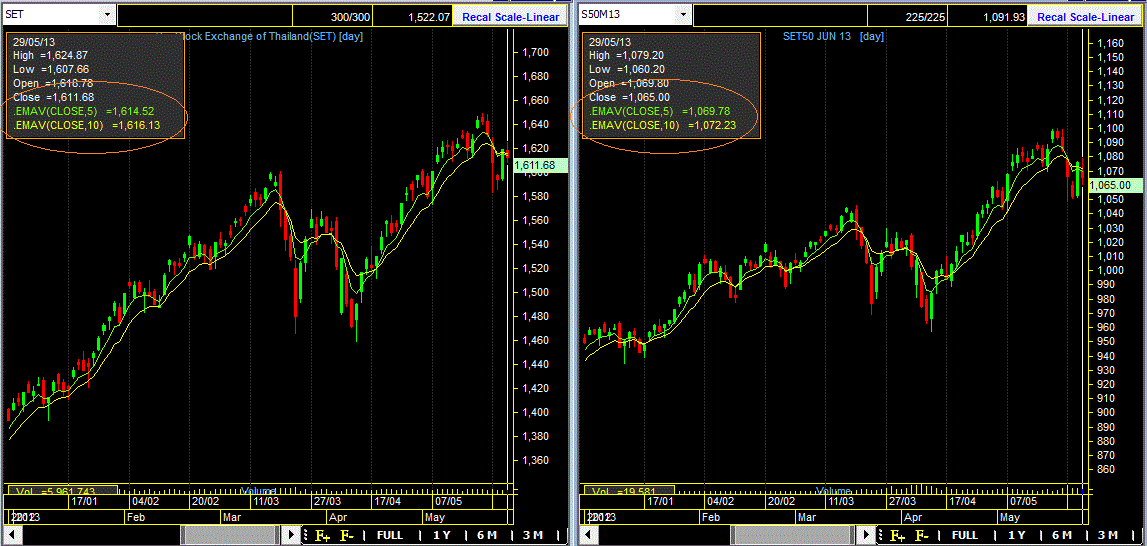The width and height of the screenshot is (1147, 546).
Task: Click Apr month label on S50M13 timeline
Action: [x=913, y=517]
